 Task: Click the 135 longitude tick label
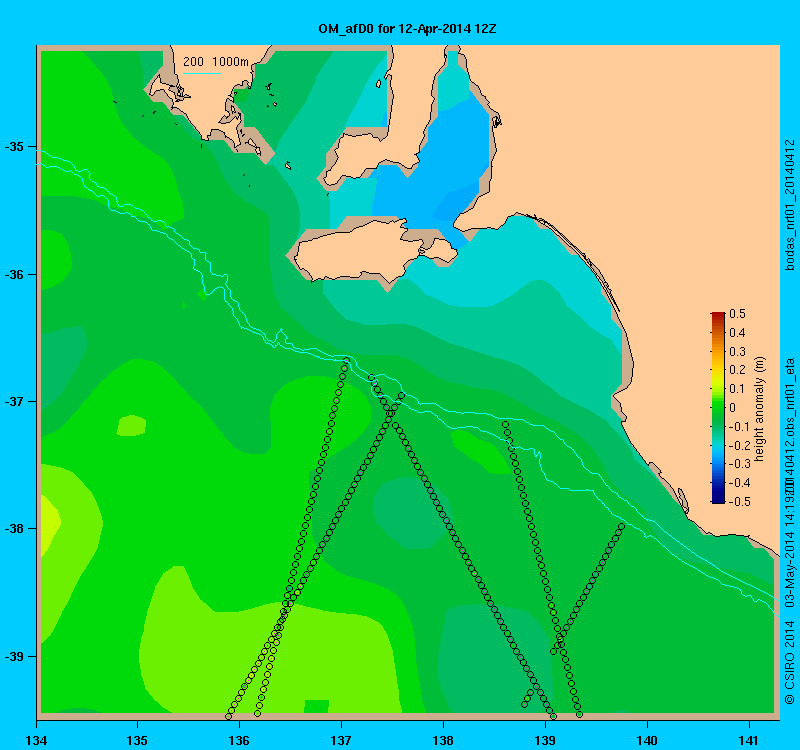tap(137, 740)
